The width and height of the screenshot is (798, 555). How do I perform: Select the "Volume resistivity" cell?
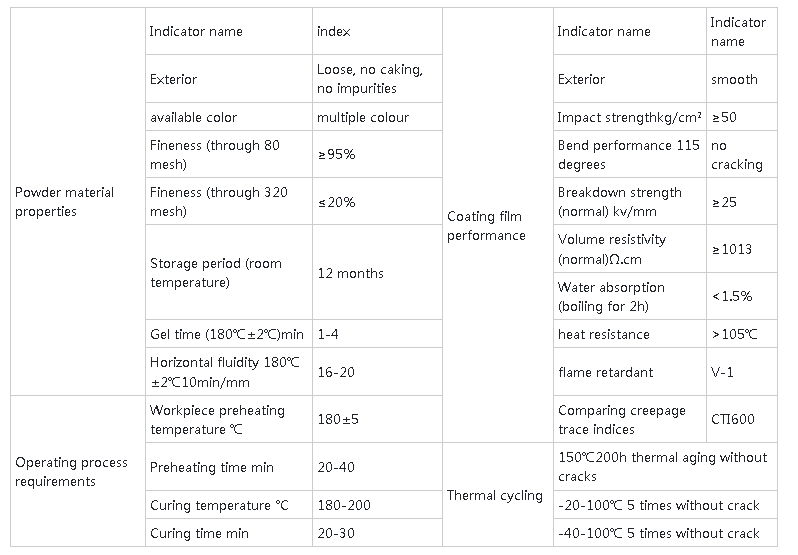pyautogui.click(x=612, y=250)
